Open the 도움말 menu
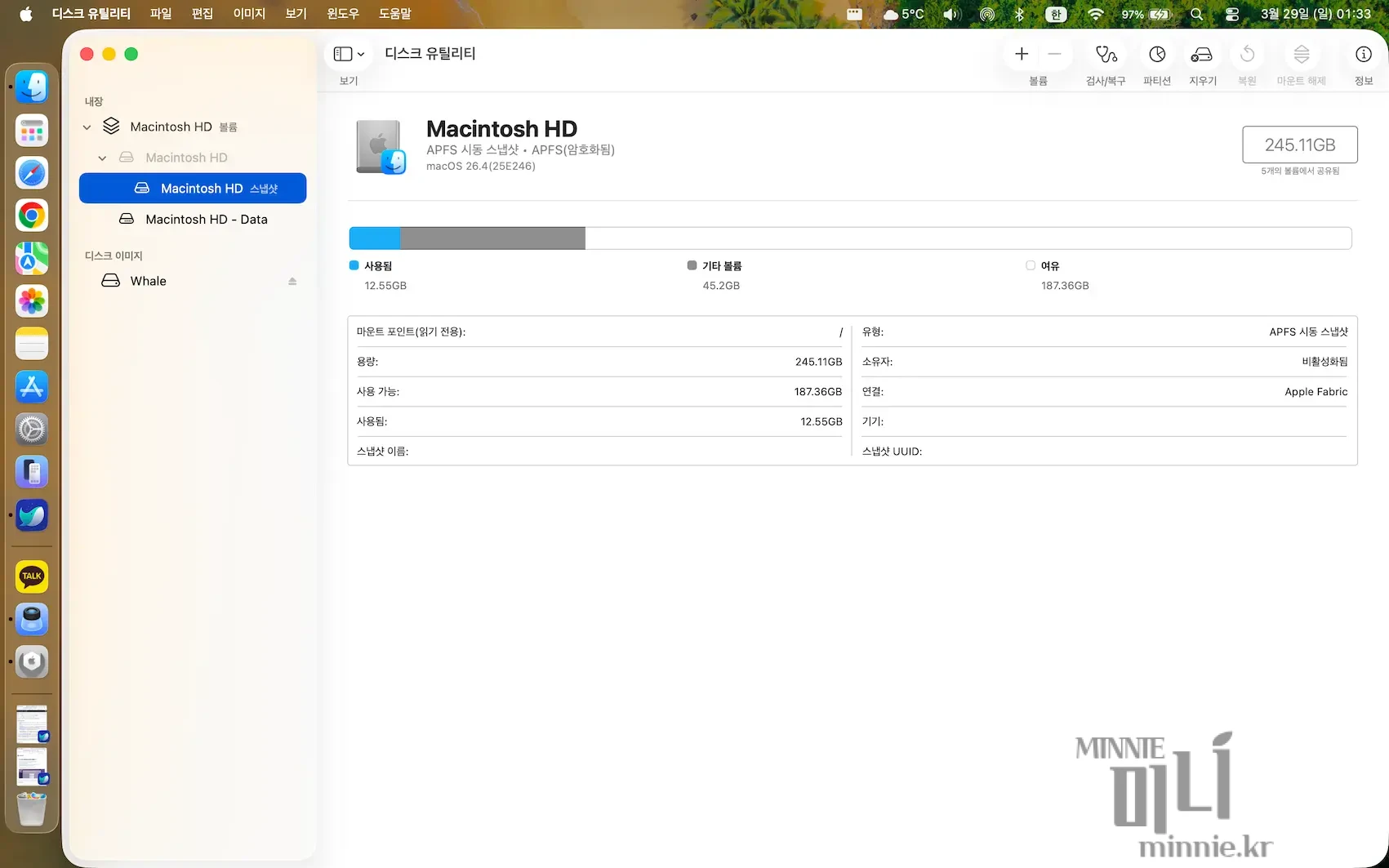Viewport: 1389px width, 868px height. (395, 14)
